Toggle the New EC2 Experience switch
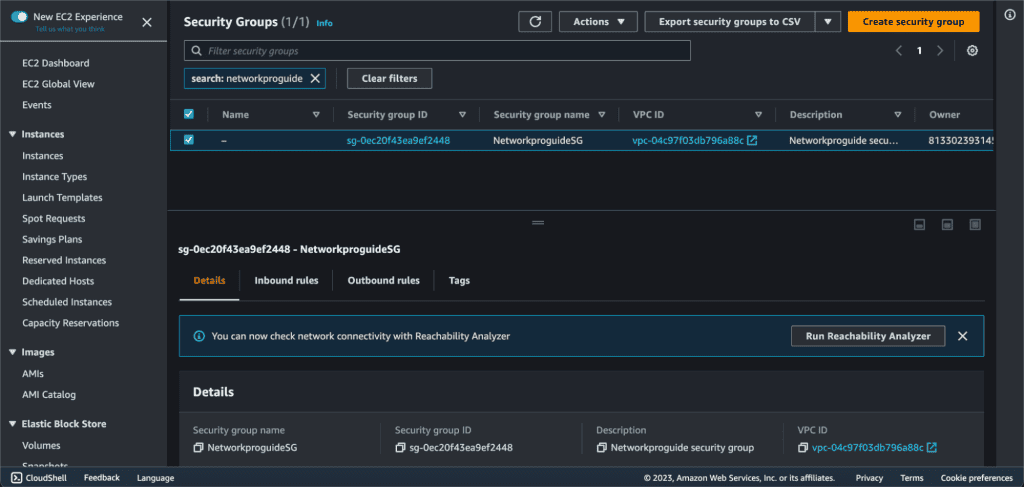 19,17
